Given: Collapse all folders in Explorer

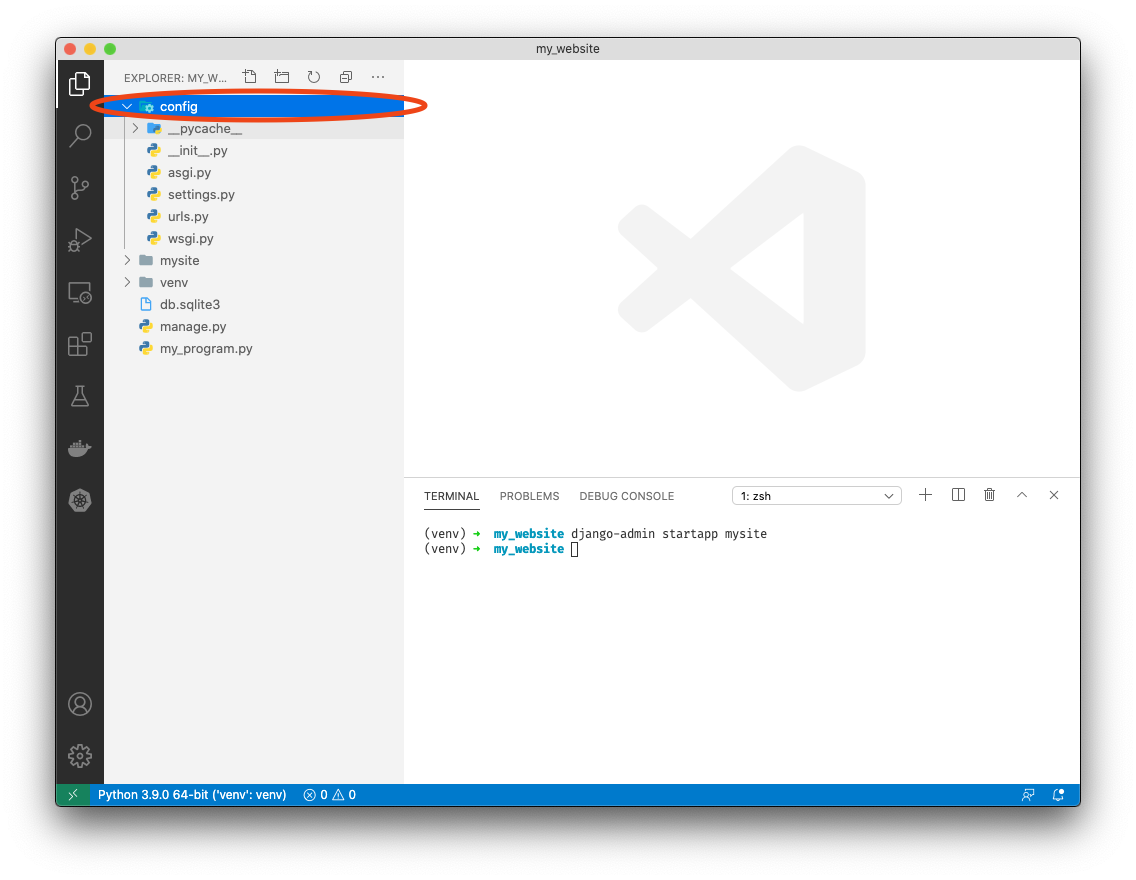Looking at the screenshot, I should click(x=345, y=76).
